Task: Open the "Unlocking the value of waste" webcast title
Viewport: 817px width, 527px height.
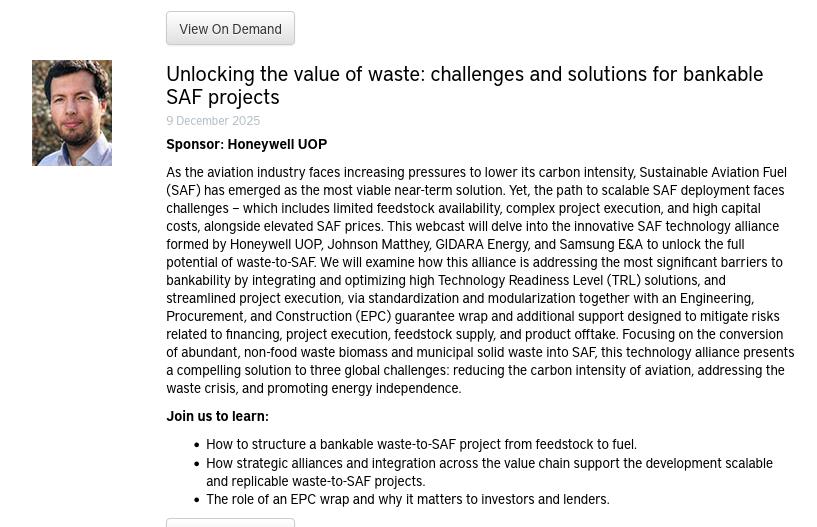Action: 464,85
